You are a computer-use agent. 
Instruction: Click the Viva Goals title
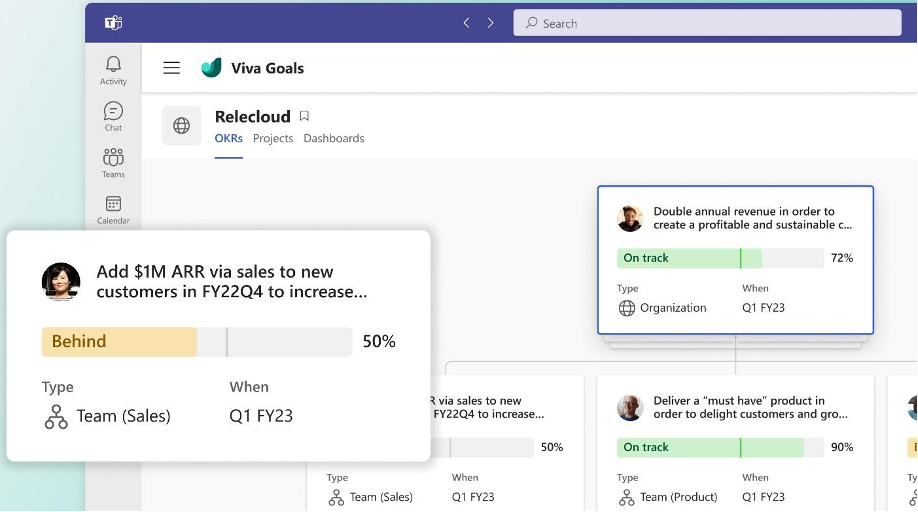pyautogui.click(x=268, y=68)
